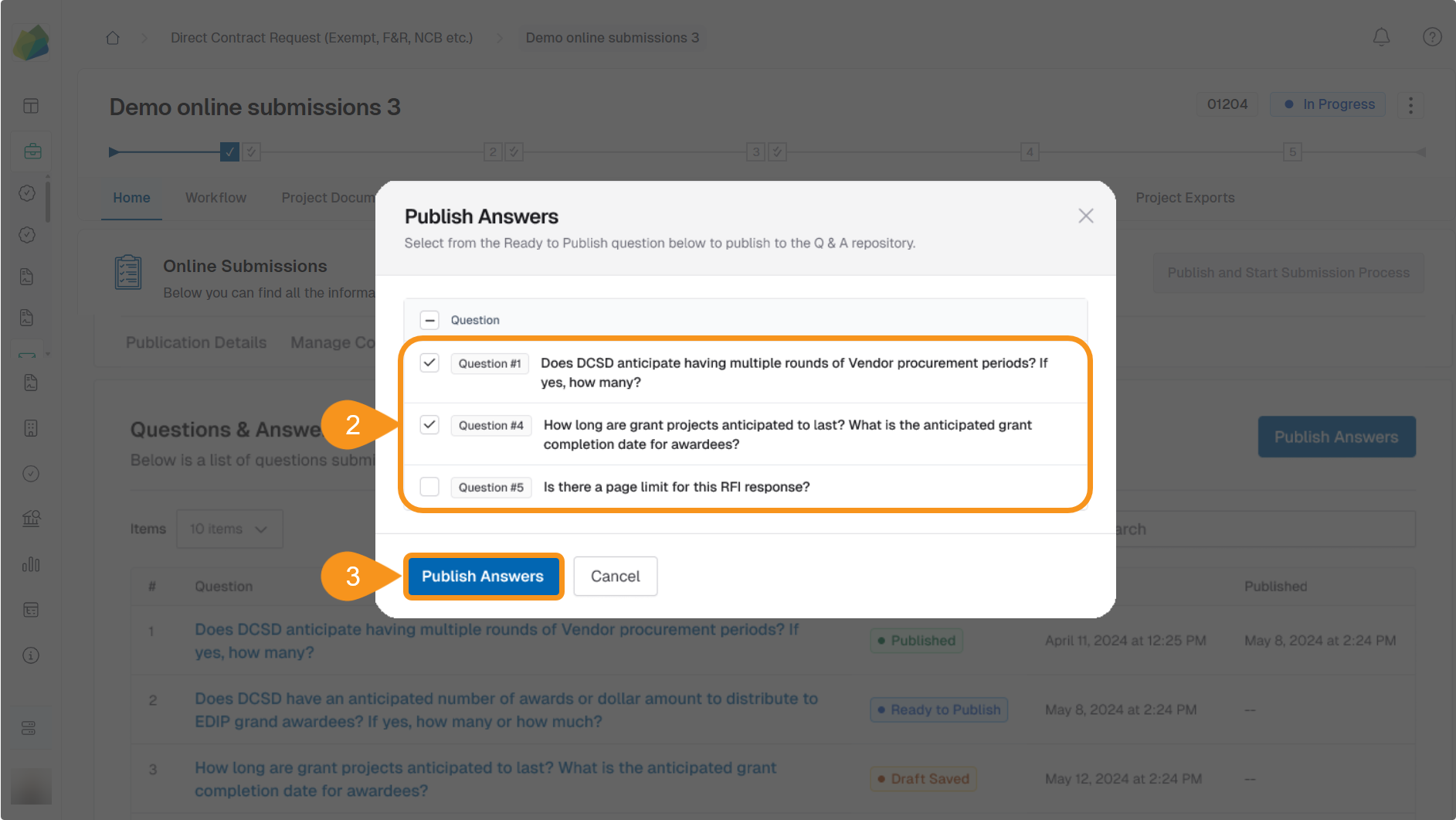The width and height of the screenshot is (1456, 820).
Task: Click the home breadcrumb icon
Action: point(113,37)
